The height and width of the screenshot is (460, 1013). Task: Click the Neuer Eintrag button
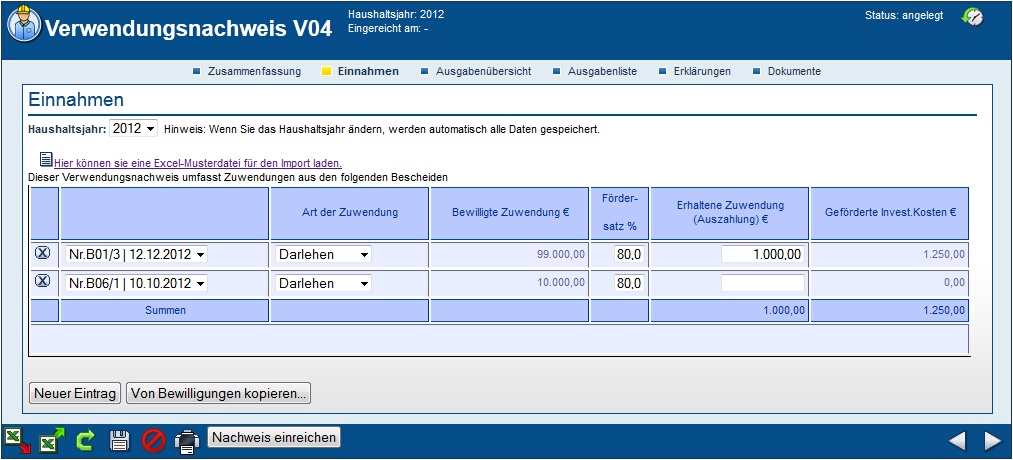coord(76,393)
